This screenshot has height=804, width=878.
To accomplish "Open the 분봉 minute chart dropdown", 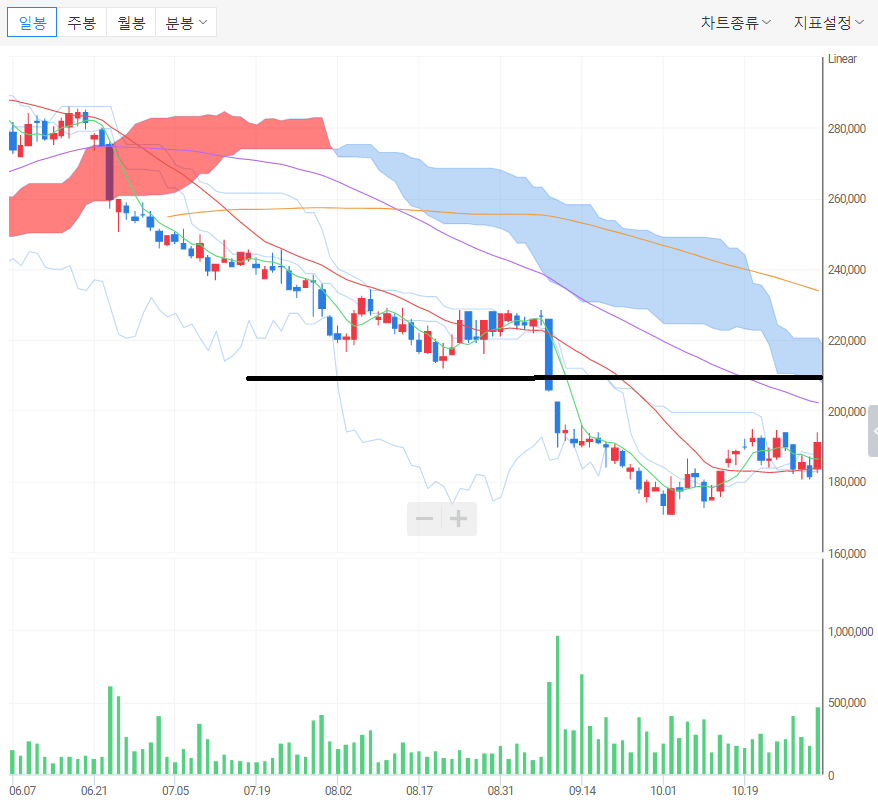I will [x=186, y=22].
